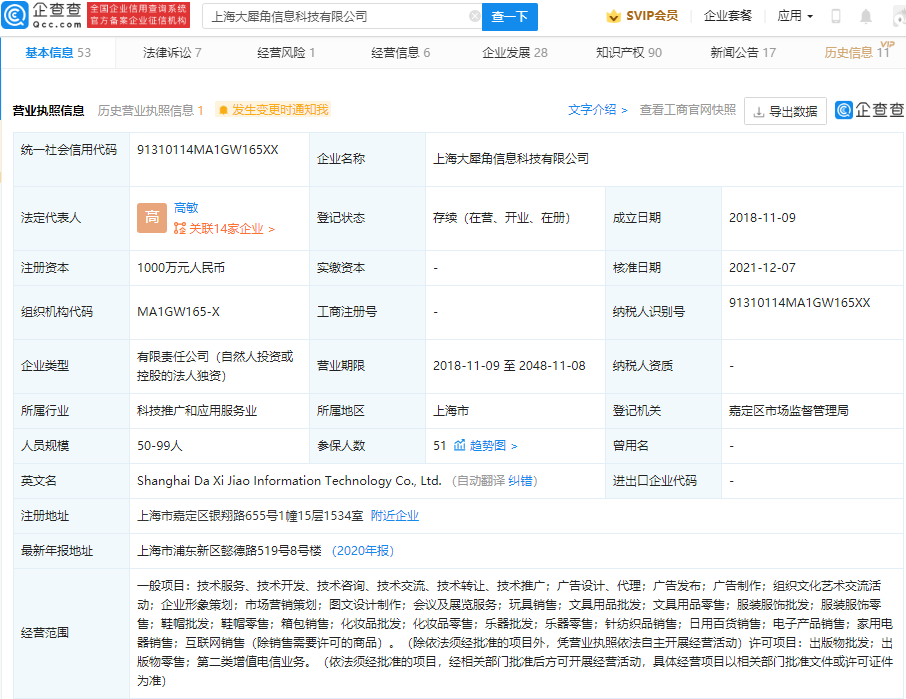Screen dimensions: 906x699
Task: Open the 经营风险 tab
Action: coord(286,53)
